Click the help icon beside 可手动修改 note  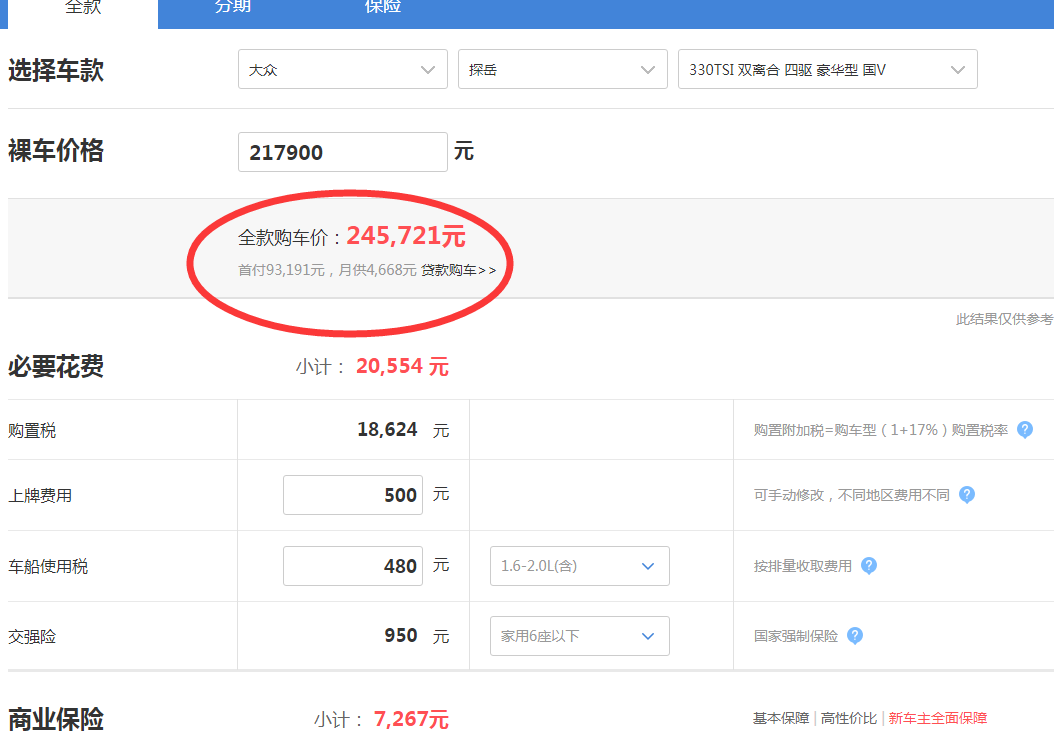pyautogui.click(x=967, y=495)
